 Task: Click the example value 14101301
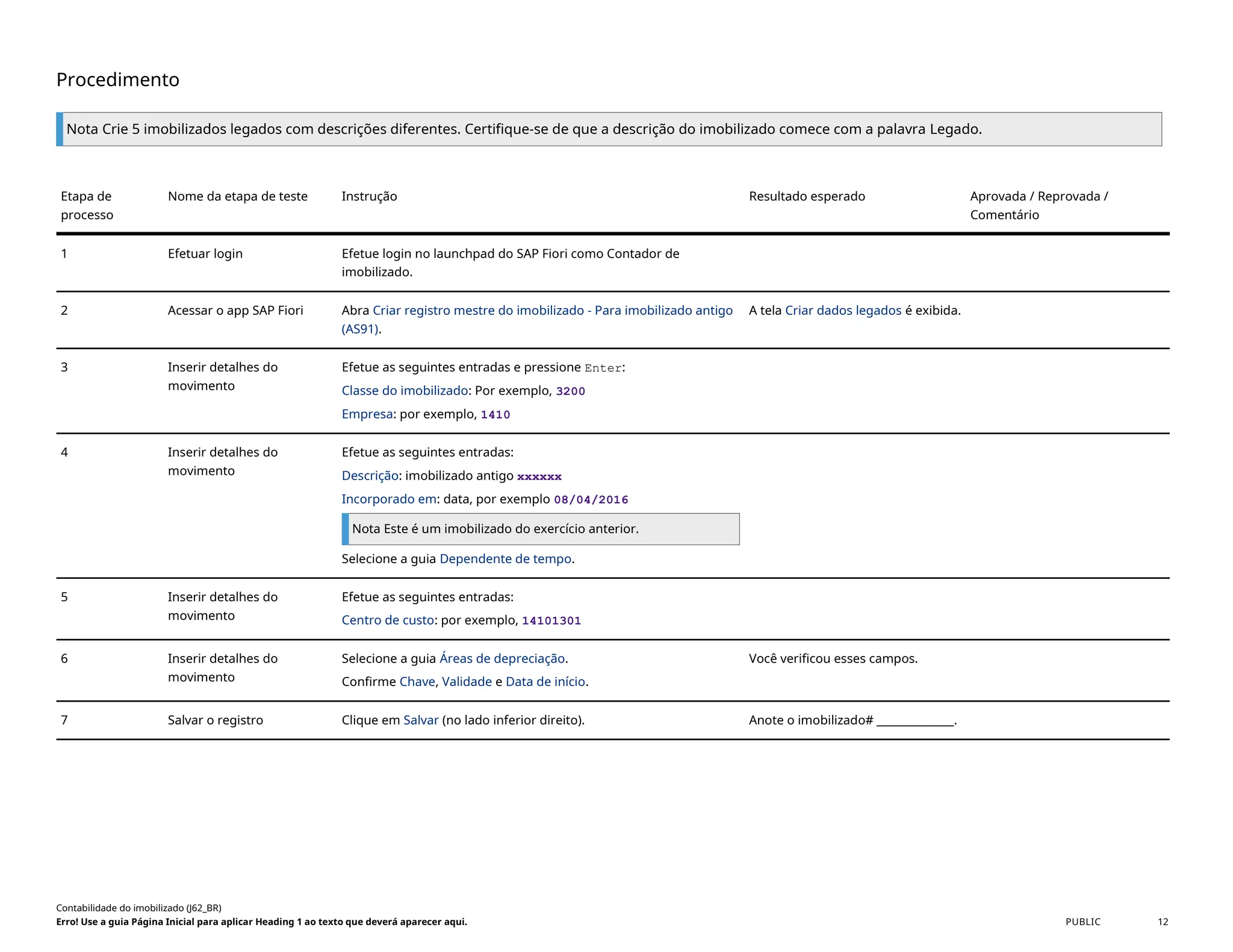[551, 620]
